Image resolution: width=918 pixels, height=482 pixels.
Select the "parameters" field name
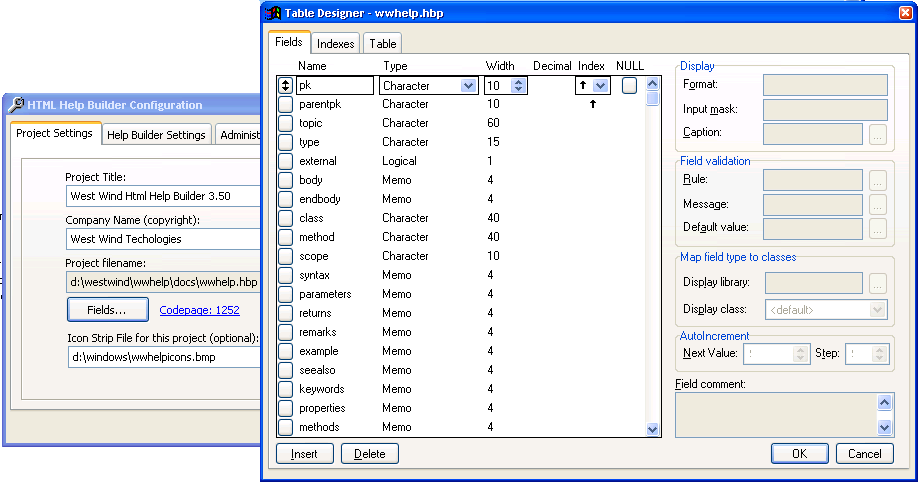click(x=325, y=294)
